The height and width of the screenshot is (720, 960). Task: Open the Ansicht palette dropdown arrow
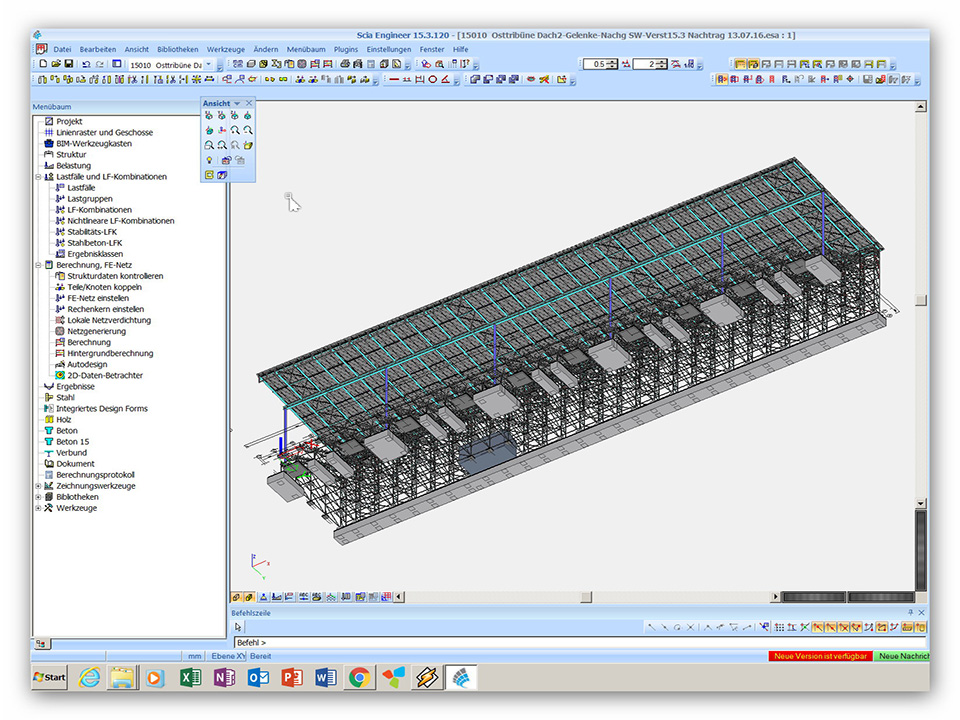coord(237,103)
